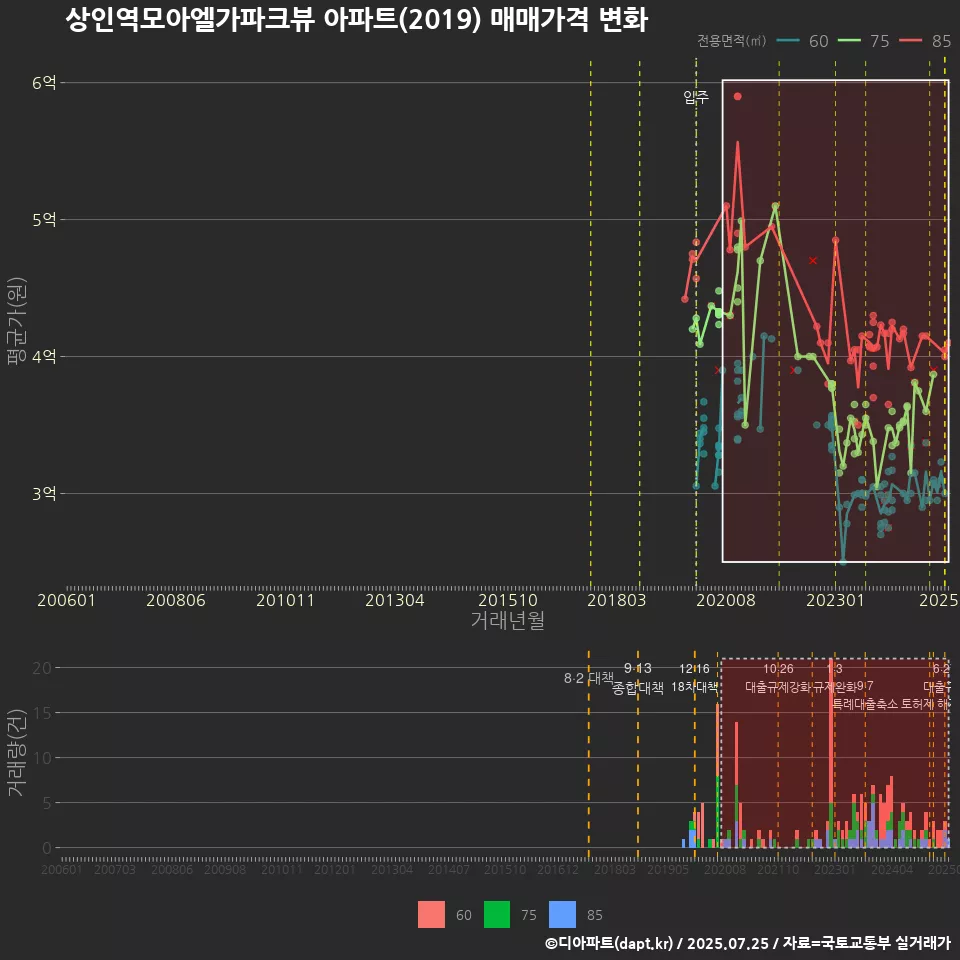The width and height of the screenshot is (960, 960).
Task: Click the 200806 label on the price chart
Action: 176,600
